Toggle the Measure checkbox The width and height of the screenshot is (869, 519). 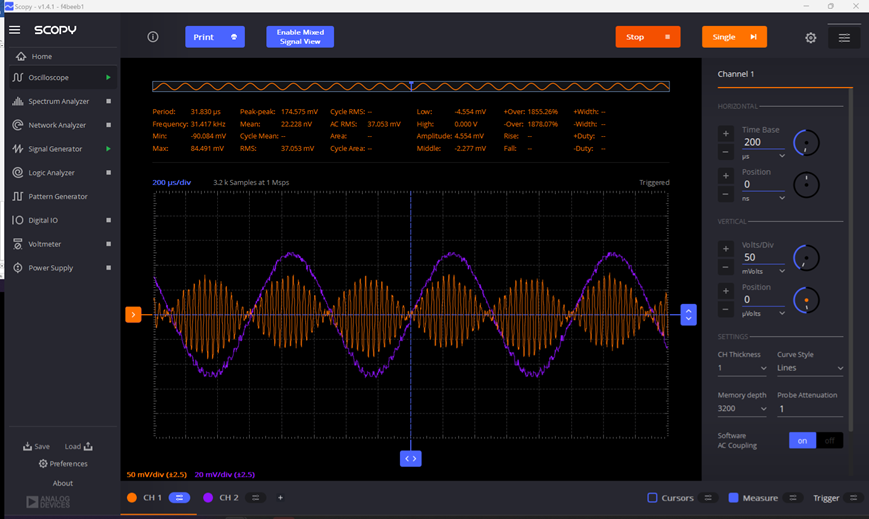(x=733, y=498)
